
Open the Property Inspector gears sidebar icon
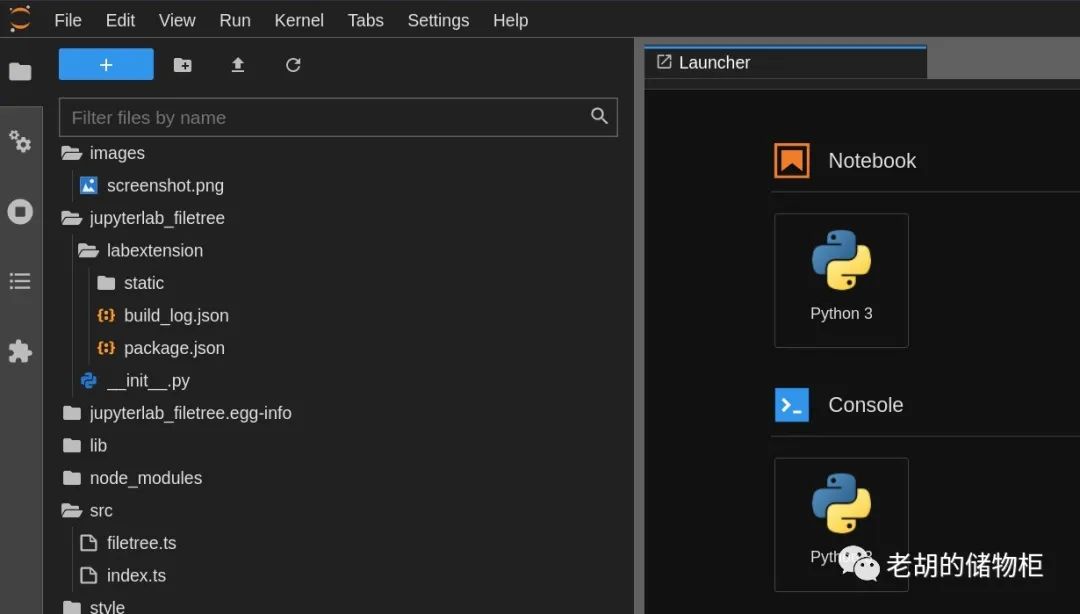(x=20, y=141)
